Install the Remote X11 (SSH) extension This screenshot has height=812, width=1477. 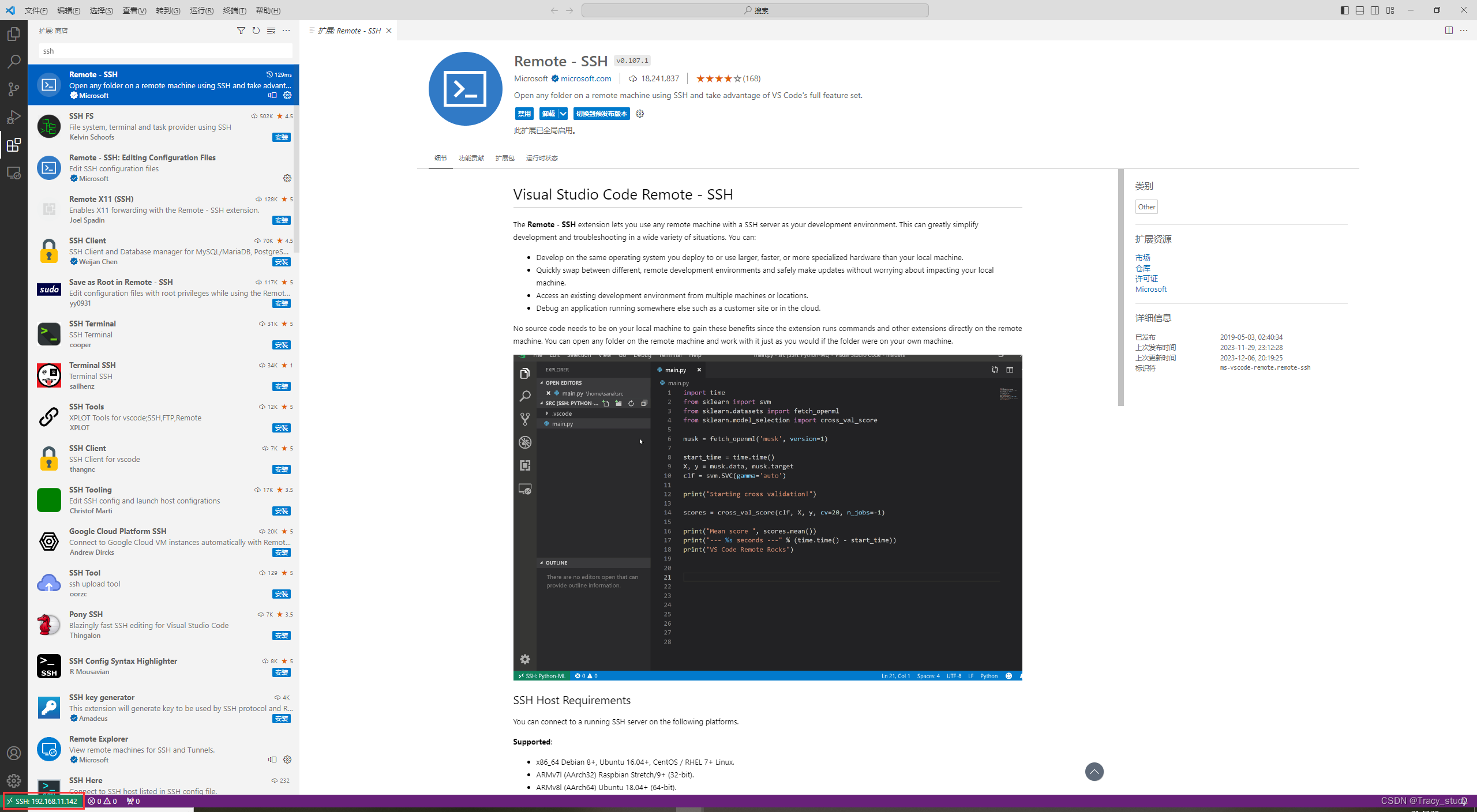282,220
